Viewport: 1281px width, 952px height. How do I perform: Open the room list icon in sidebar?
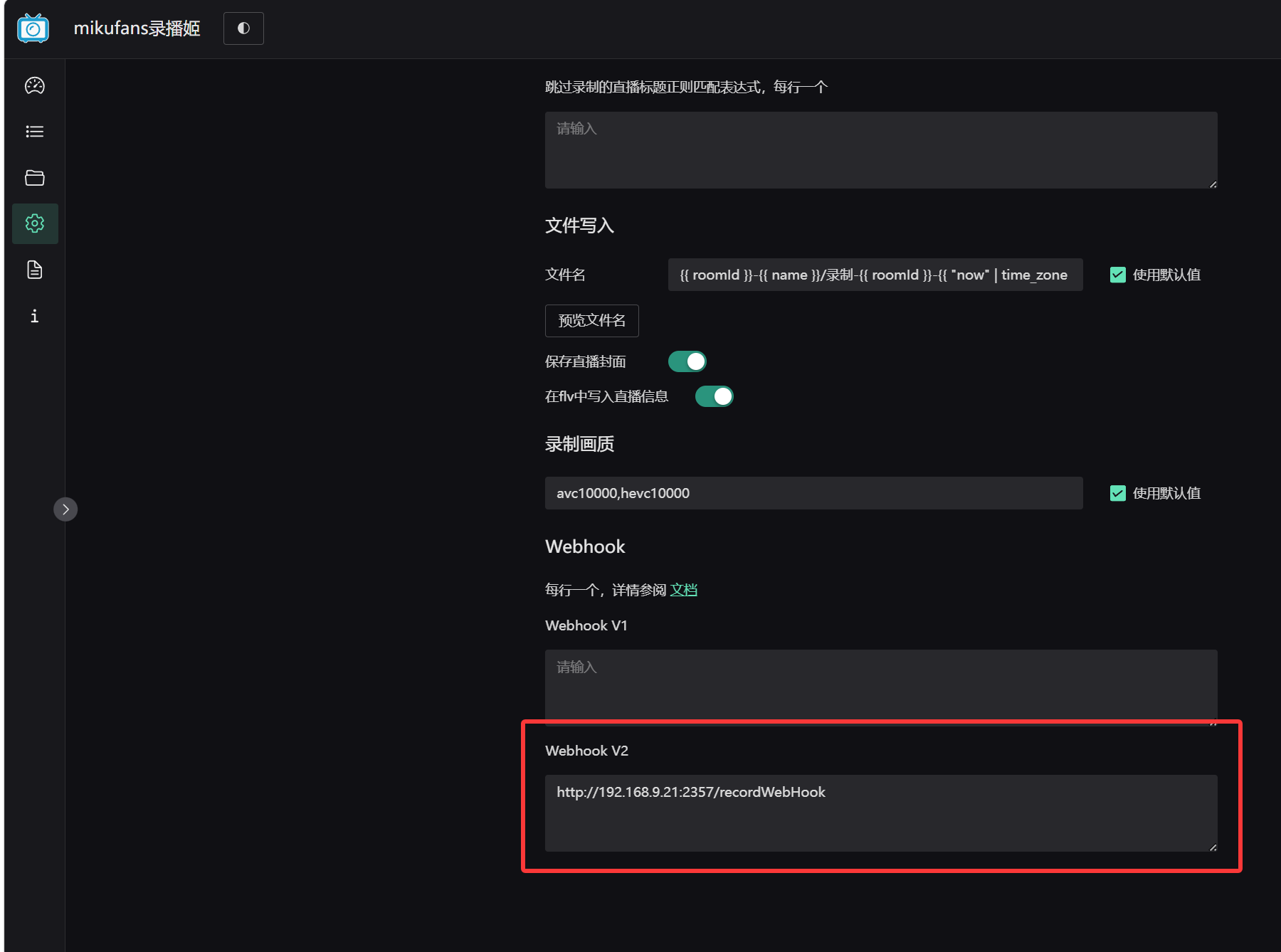[x=35, y=132]
